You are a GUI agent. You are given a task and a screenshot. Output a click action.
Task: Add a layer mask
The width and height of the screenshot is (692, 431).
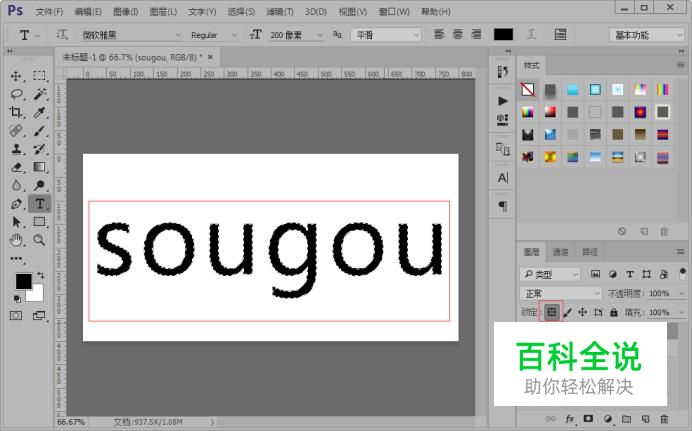pyautogui.click(x=588, y=419)
